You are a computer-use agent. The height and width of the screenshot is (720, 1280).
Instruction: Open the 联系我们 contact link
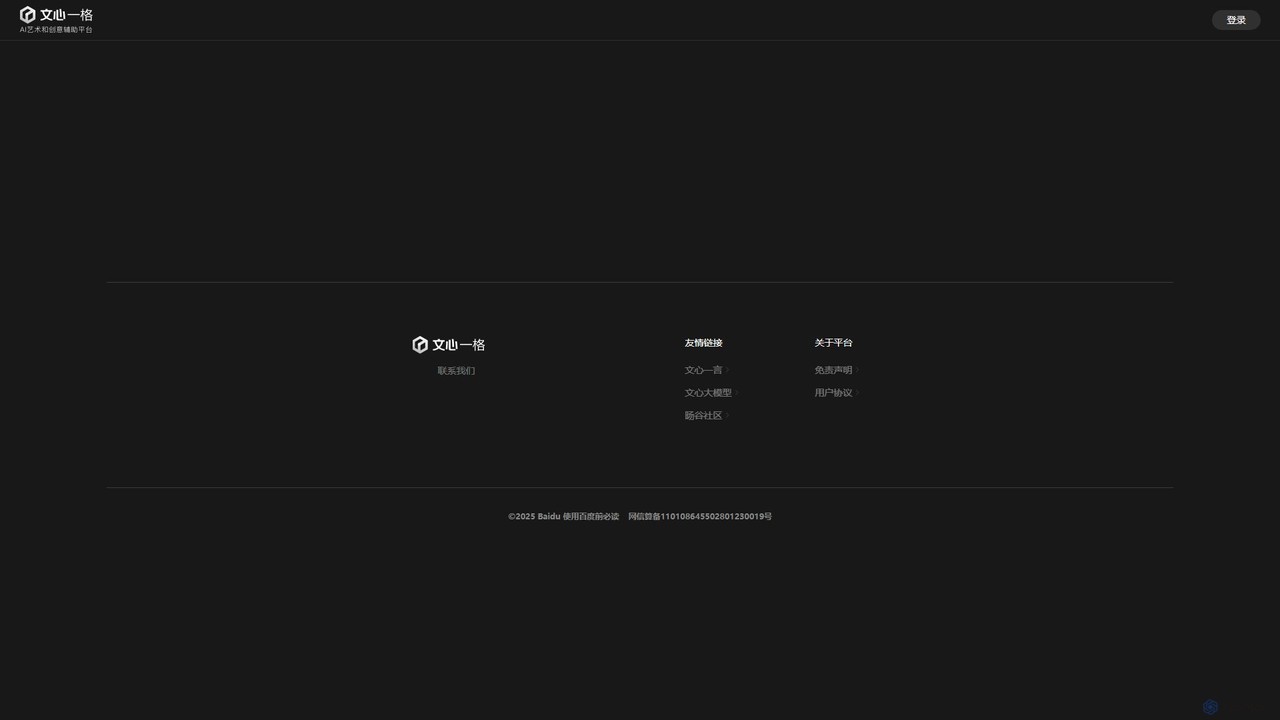point(456,371)
